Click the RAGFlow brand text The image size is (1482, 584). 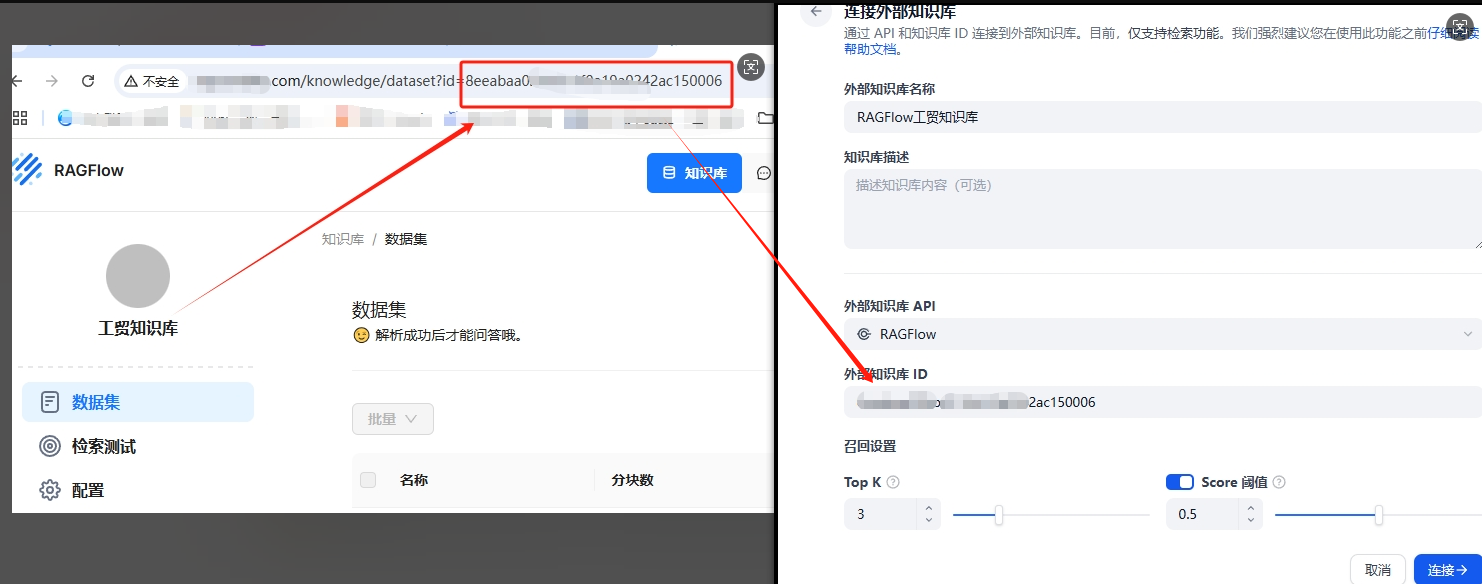coord(89,171)
